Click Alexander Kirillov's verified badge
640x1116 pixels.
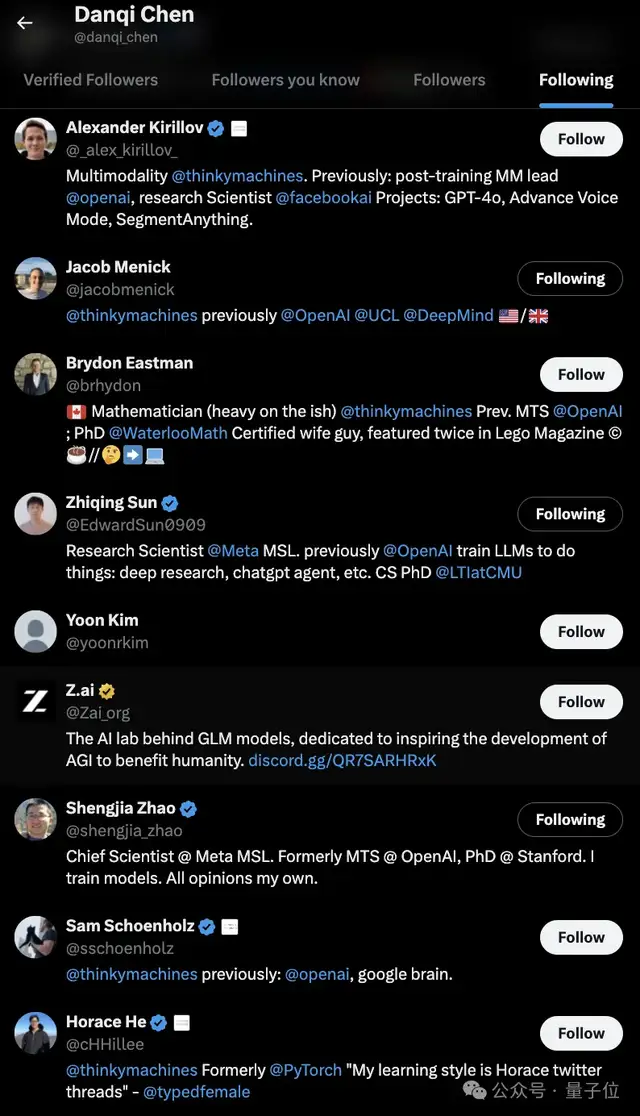pyautogui.click(x=216, y=128)
